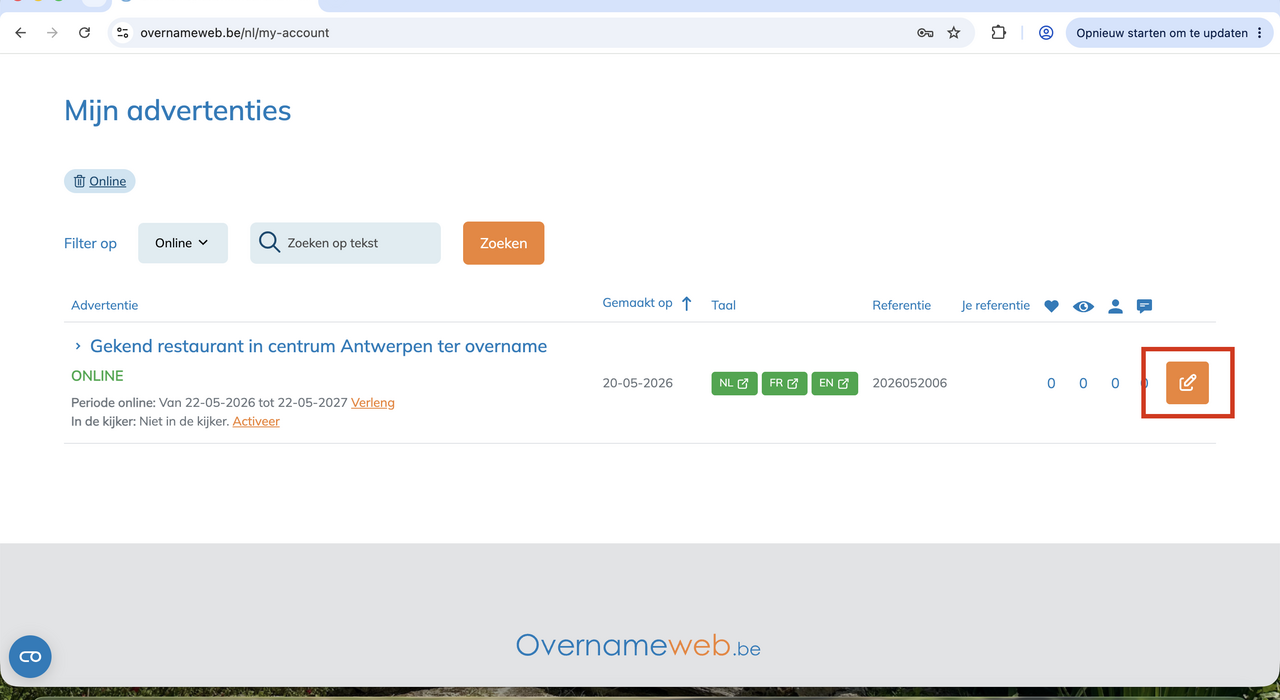Remove the Online filter chip with trash icon
The height and width of the screenshot is (700, 1280).
point(80,181)
